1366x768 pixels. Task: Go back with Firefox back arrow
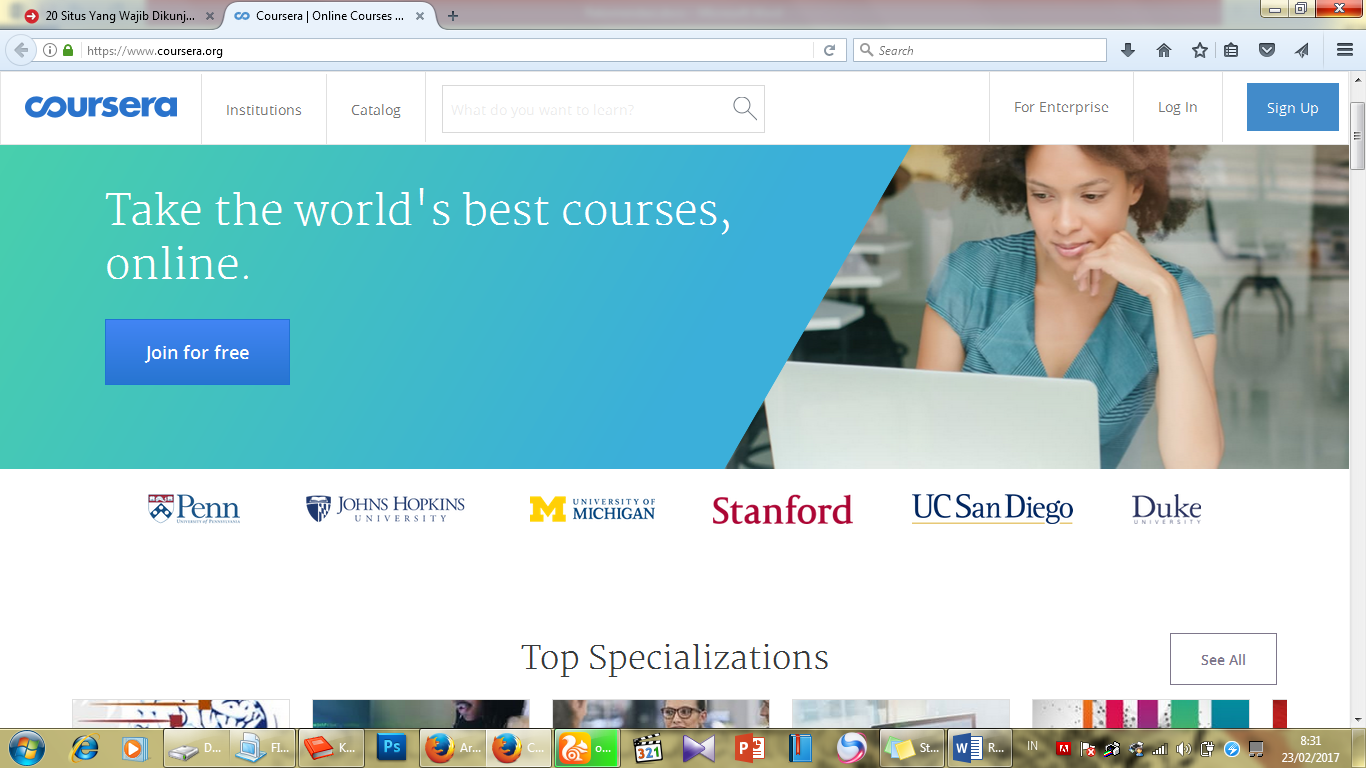click(x=21, y=50)
